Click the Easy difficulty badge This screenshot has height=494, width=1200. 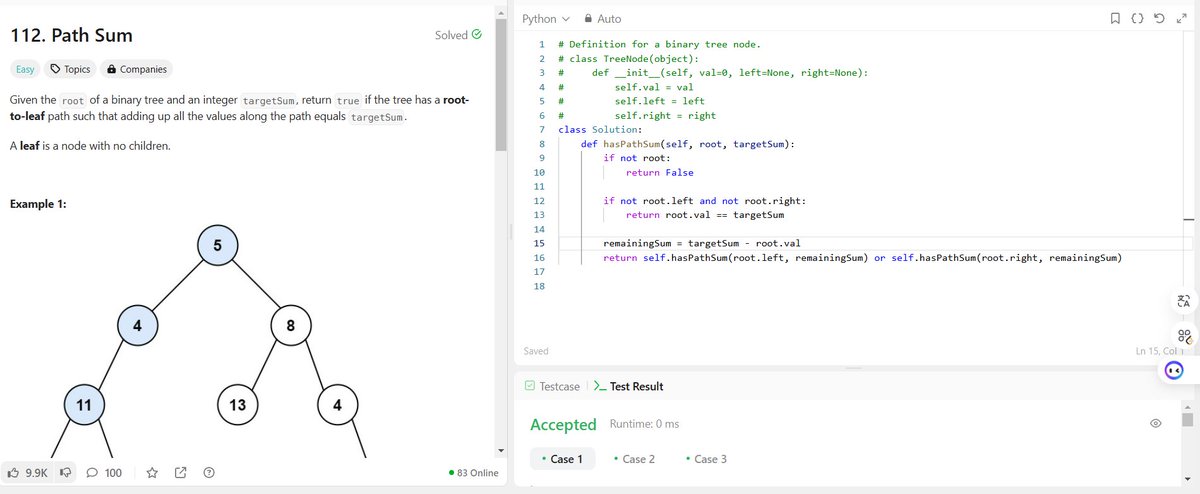(x=24, y=69)
